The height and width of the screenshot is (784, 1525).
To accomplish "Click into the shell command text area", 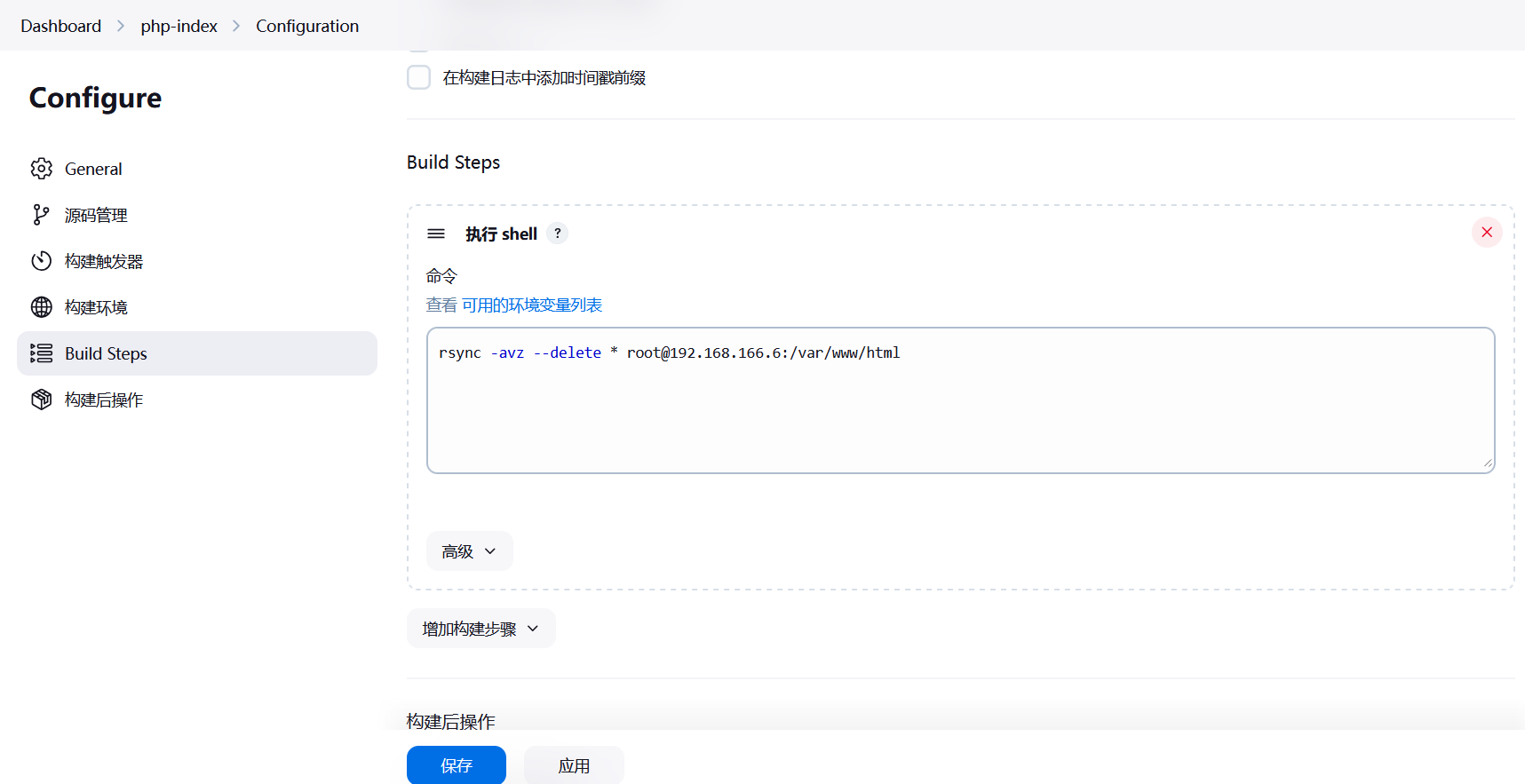I will click(x=961, y=400).
